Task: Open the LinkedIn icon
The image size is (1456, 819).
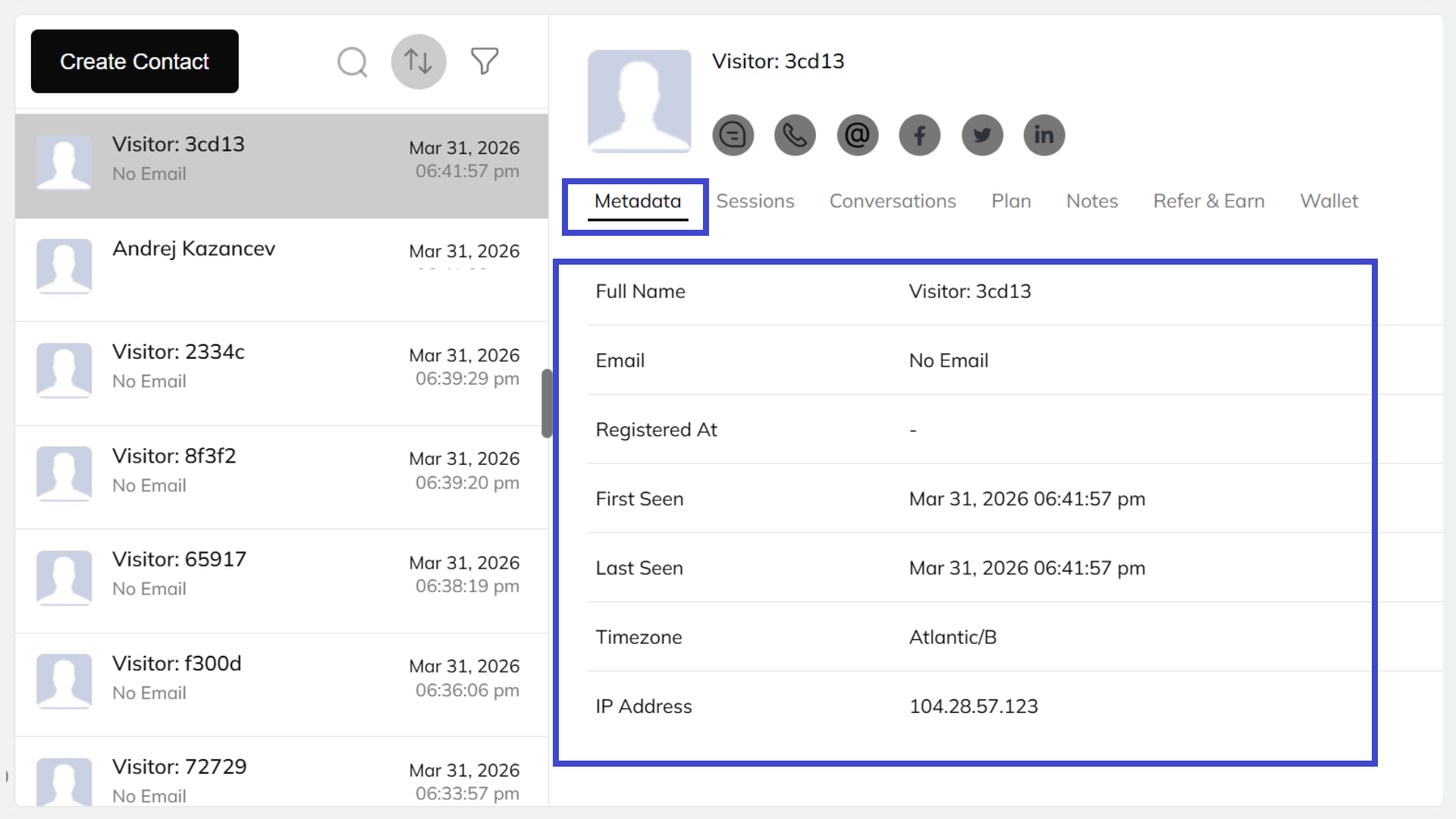Action: 1043,135
